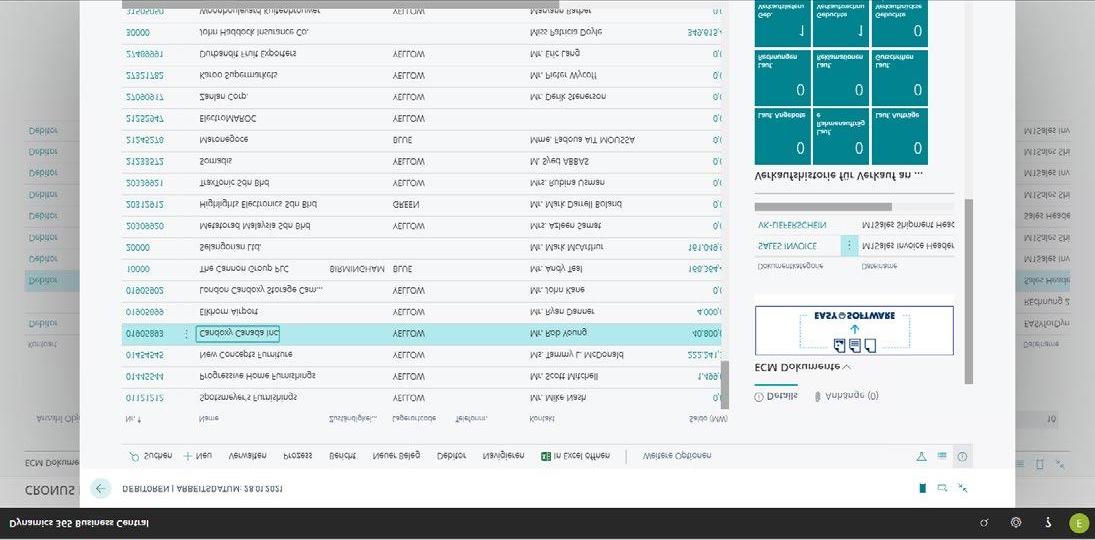Click the BIRMINGHAM cell

(x=357, y=269)
